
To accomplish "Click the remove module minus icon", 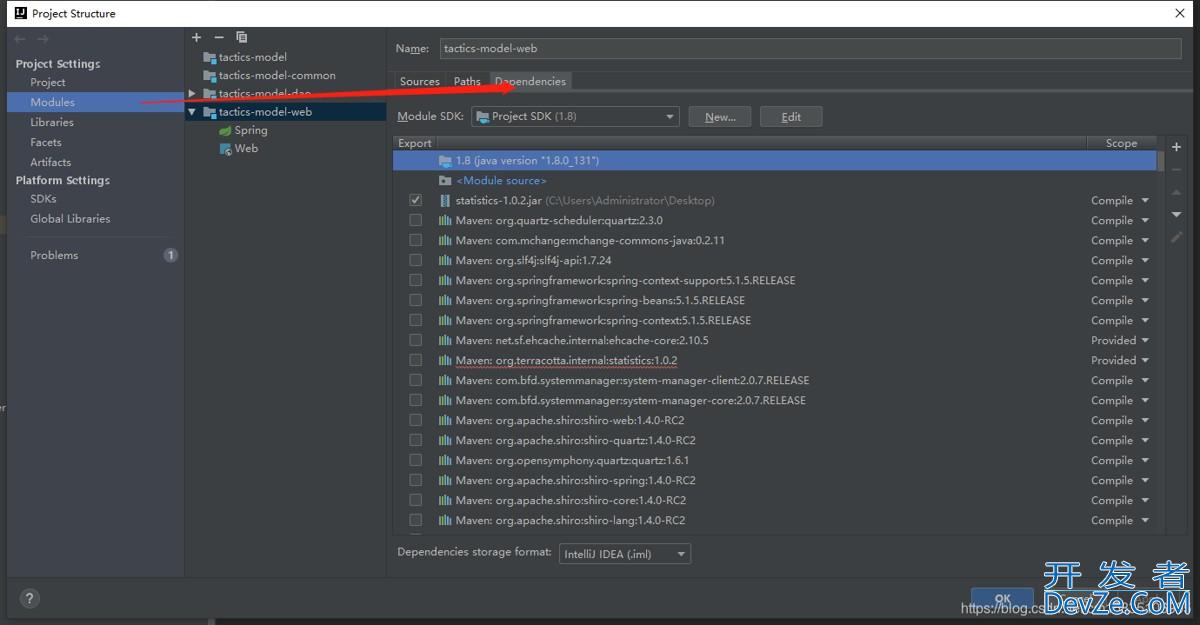I will pos(219,37).
